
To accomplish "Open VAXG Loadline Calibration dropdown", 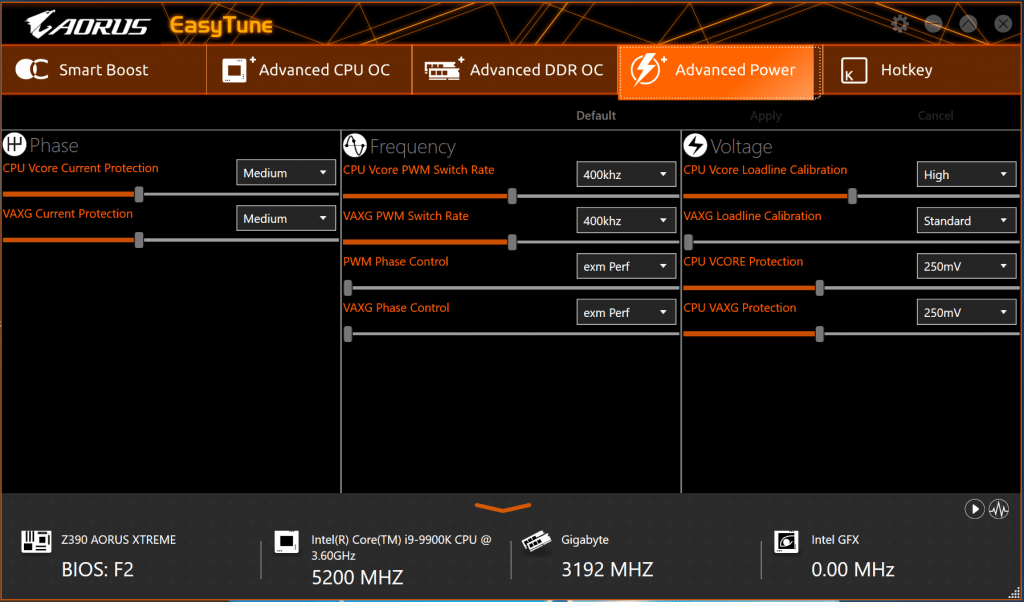I will click(967, 221).
